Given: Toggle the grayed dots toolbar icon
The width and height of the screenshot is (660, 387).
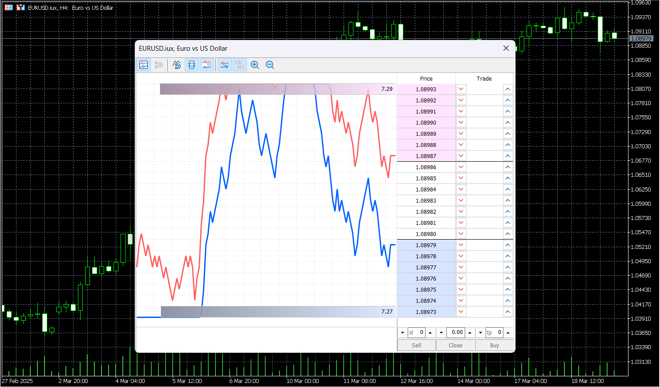Looking at the screenshot, I should 240,65.
